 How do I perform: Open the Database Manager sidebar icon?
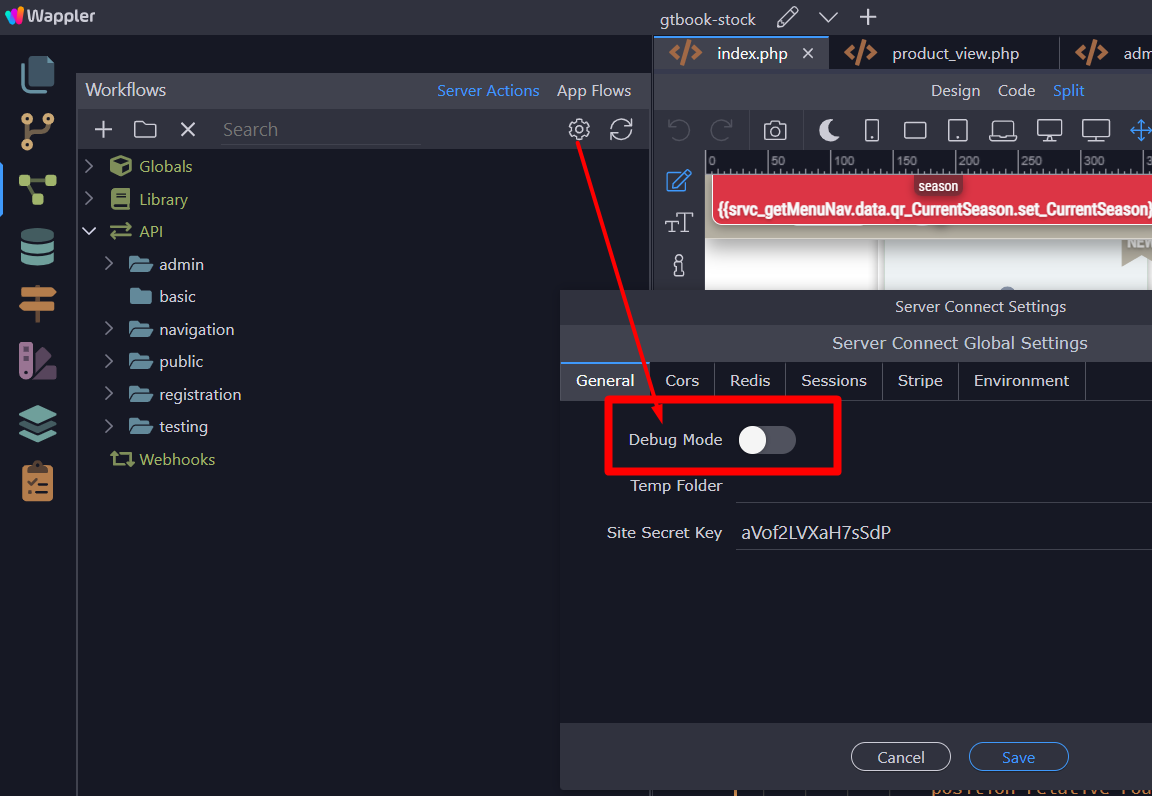point(37,247)
